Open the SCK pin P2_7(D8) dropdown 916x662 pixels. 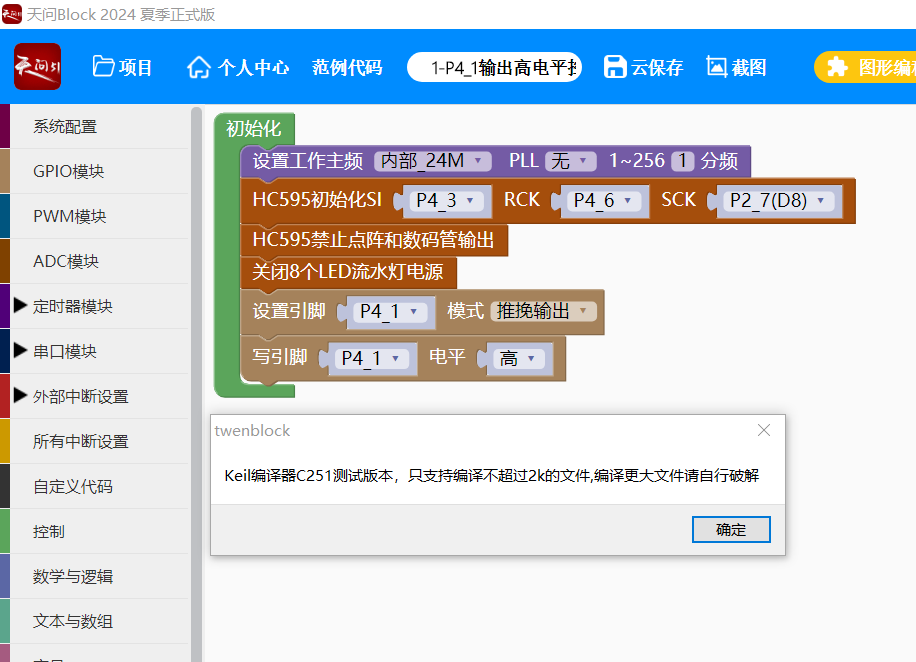pos(779,200)
